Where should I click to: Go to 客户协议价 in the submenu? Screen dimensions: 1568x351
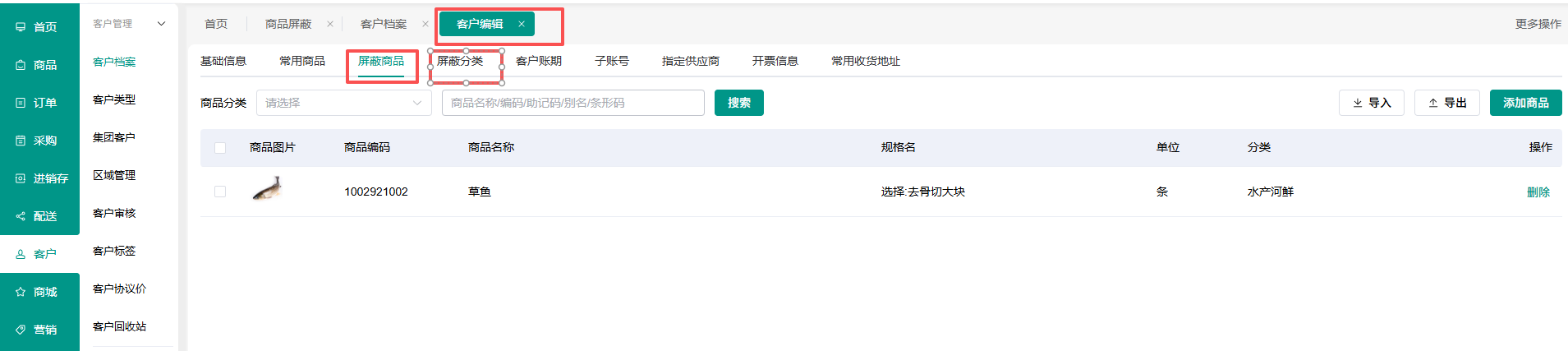click(x=120, y=289)
